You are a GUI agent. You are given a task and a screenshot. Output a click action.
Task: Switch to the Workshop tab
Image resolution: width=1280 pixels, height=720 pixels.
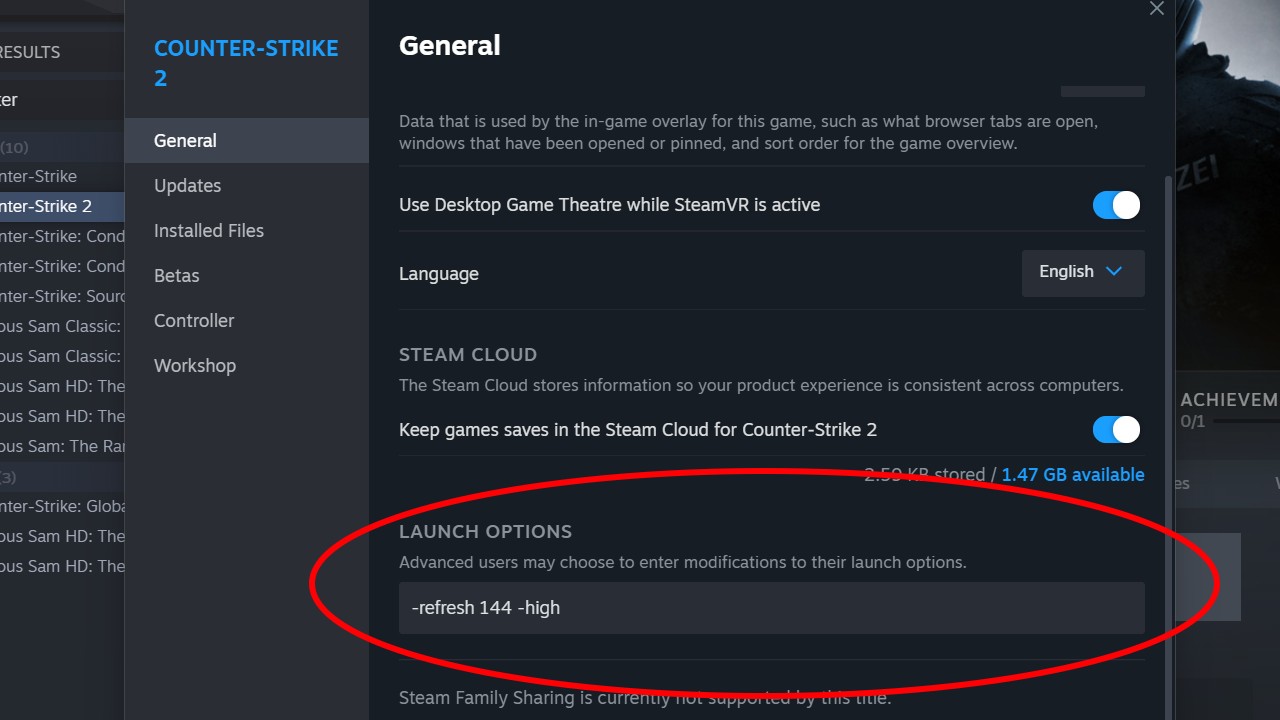pos(195,365)
